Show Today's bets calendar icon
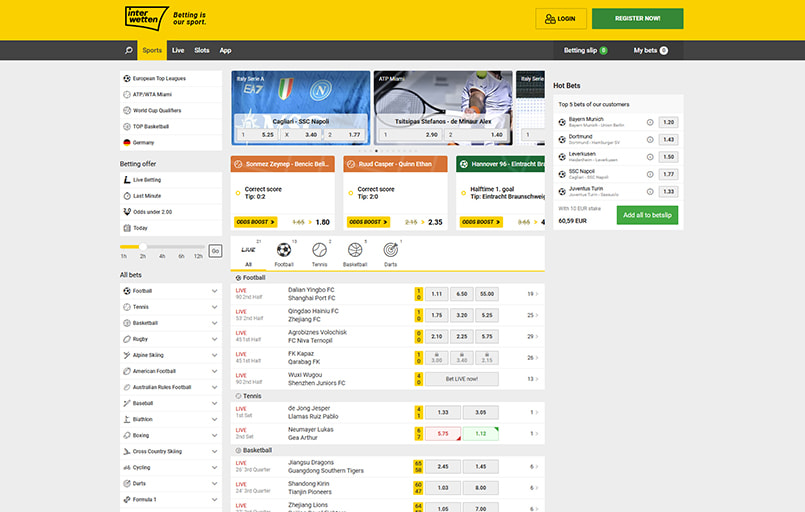 127,228
